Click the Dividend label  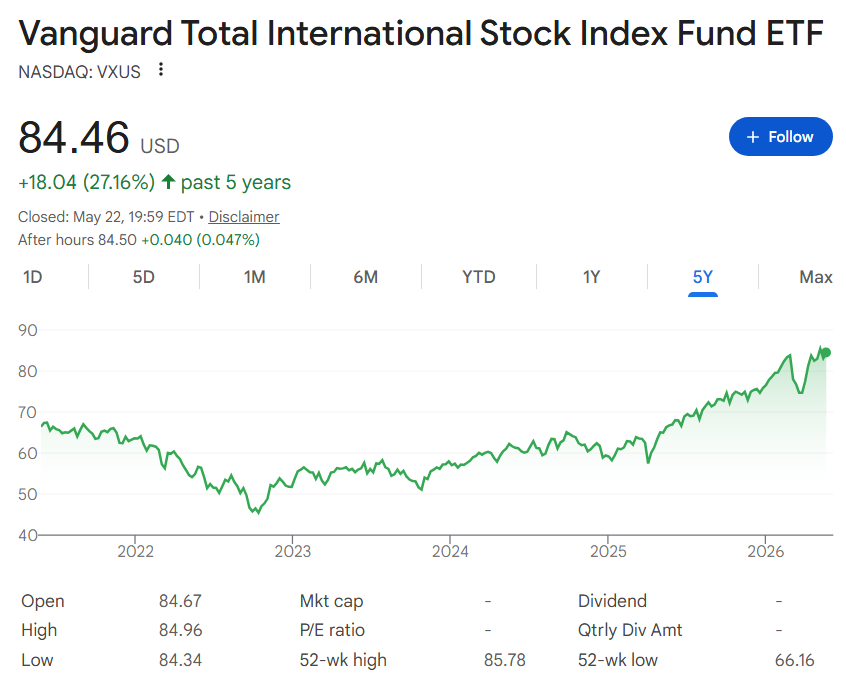(612, 601)
